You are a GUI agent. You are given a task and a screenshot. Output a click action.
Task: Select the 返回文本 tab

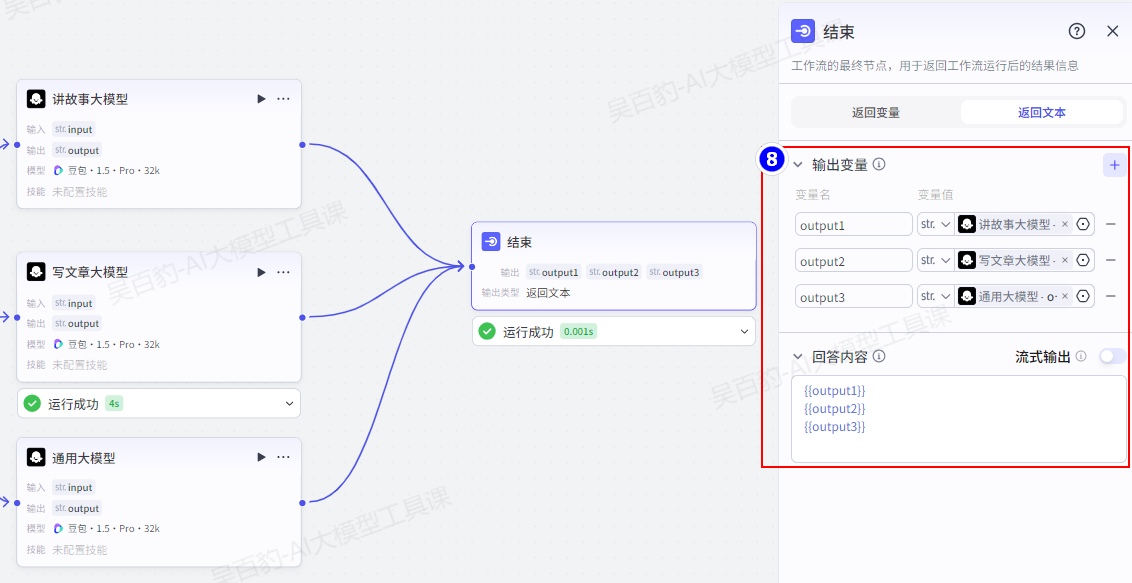1041,113
